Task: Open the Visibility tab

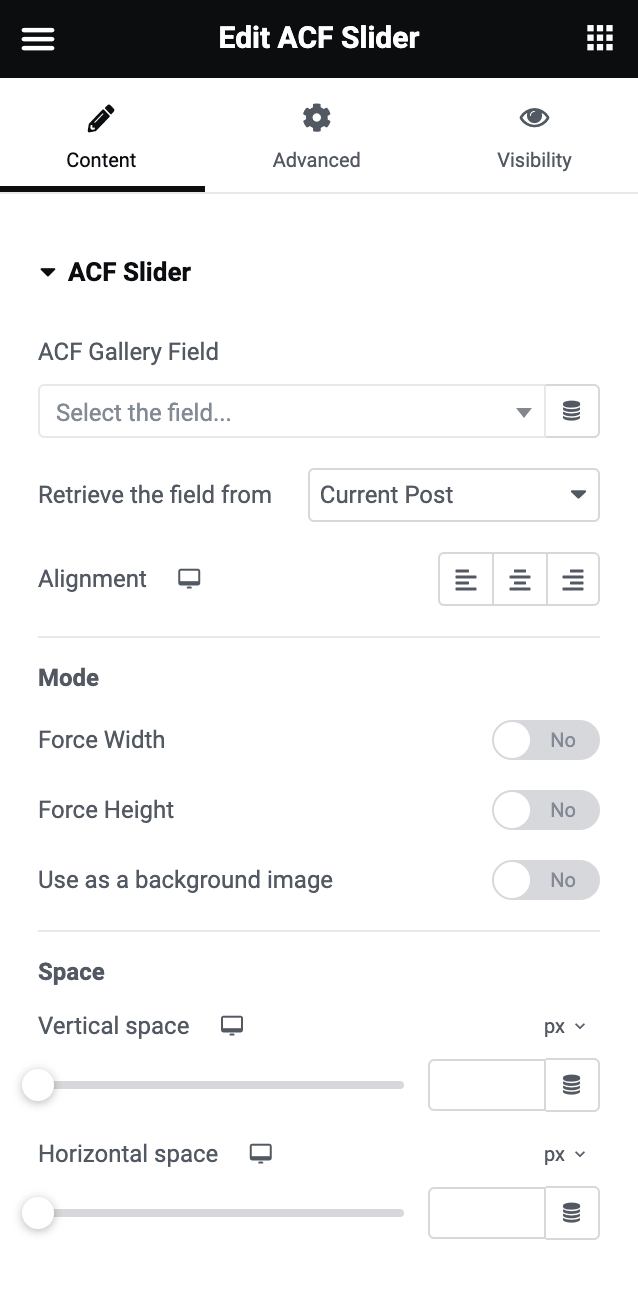Action: tap(534, 135)
